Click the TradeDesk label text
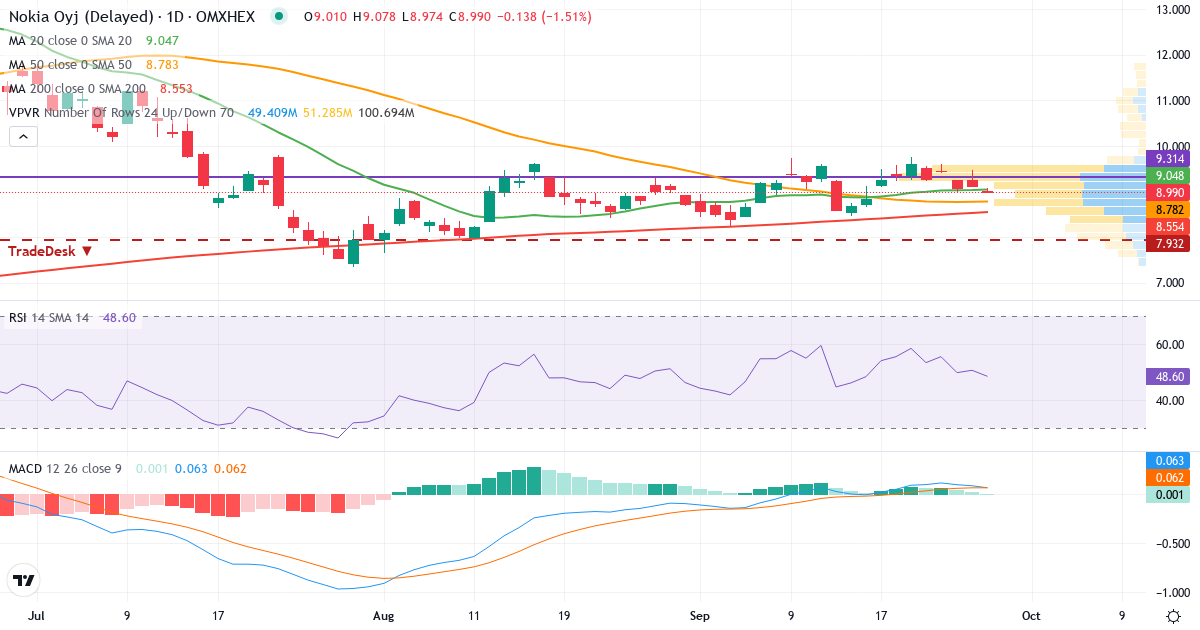This screenshot has height=630, width=1200. (x=42, y=251)
